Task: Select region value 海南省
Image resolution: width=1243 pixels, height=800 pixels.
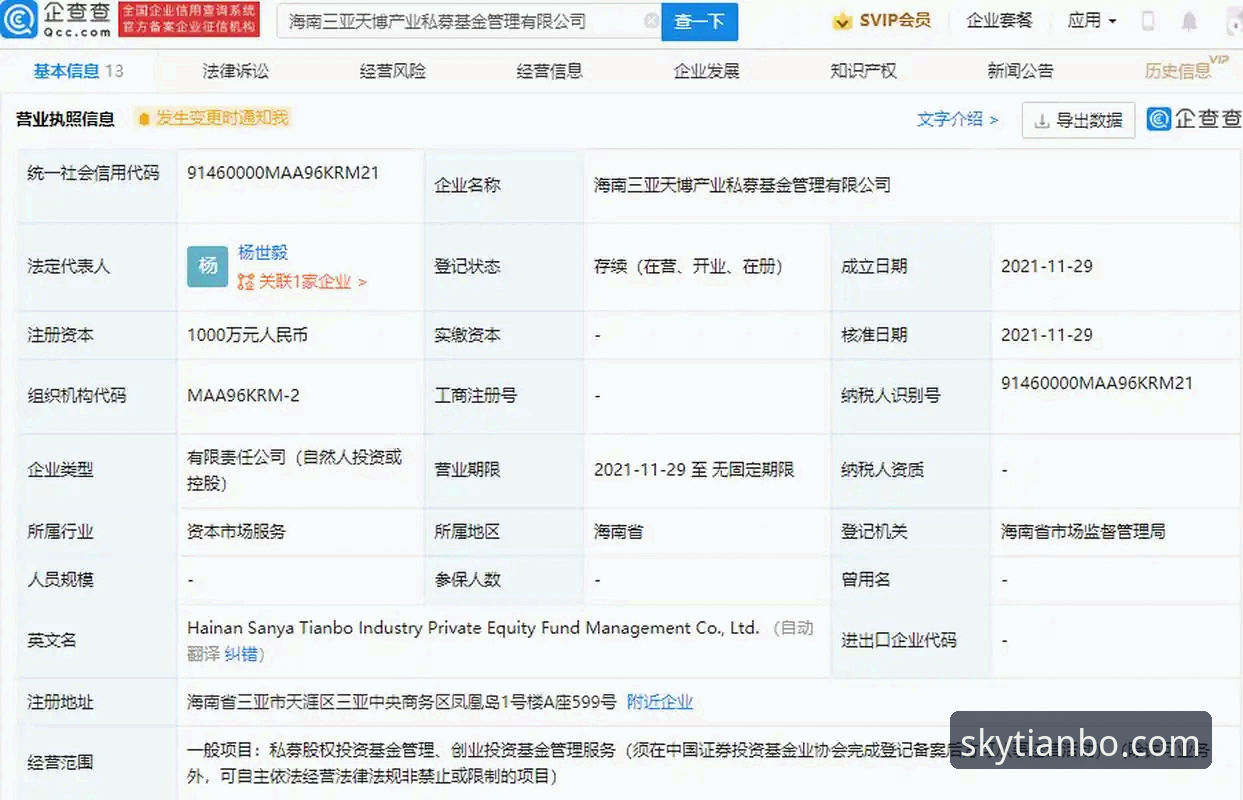Action: [618, 532]
